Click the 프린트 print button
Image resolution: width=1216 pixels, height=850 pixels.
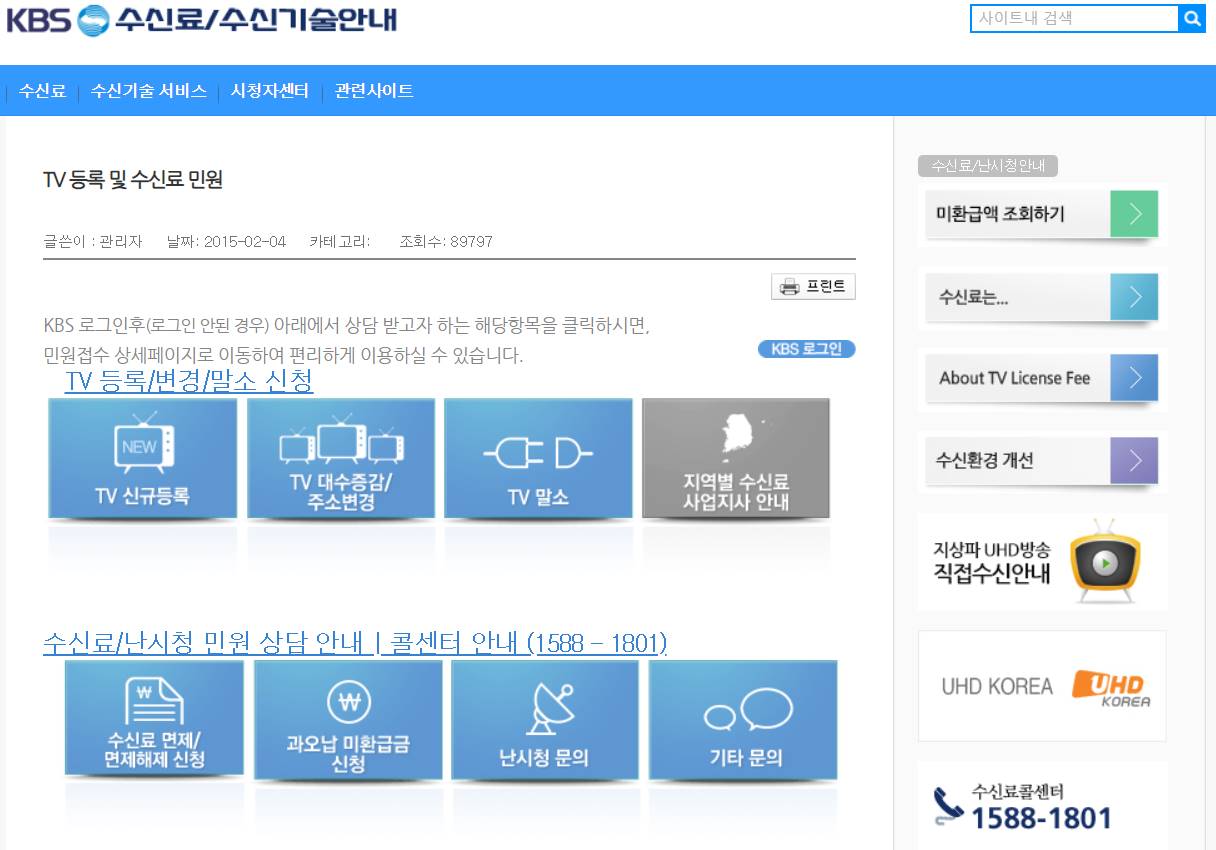point(813,287)
